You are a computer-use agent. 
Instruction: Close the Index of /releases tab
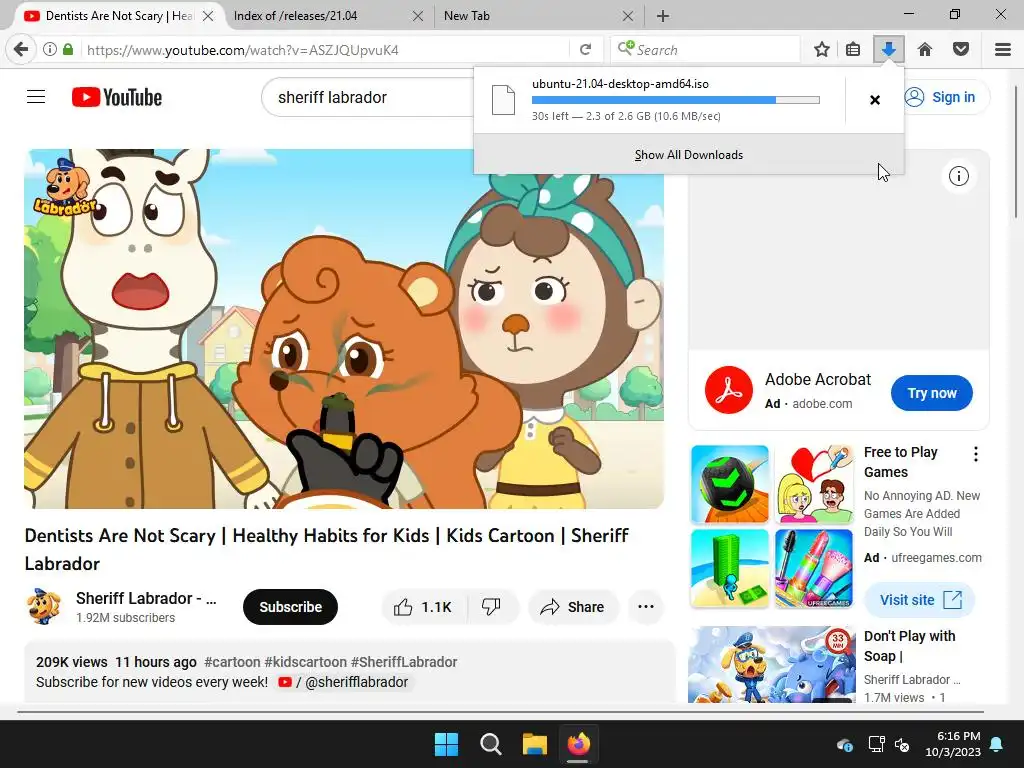pos(418,16)
